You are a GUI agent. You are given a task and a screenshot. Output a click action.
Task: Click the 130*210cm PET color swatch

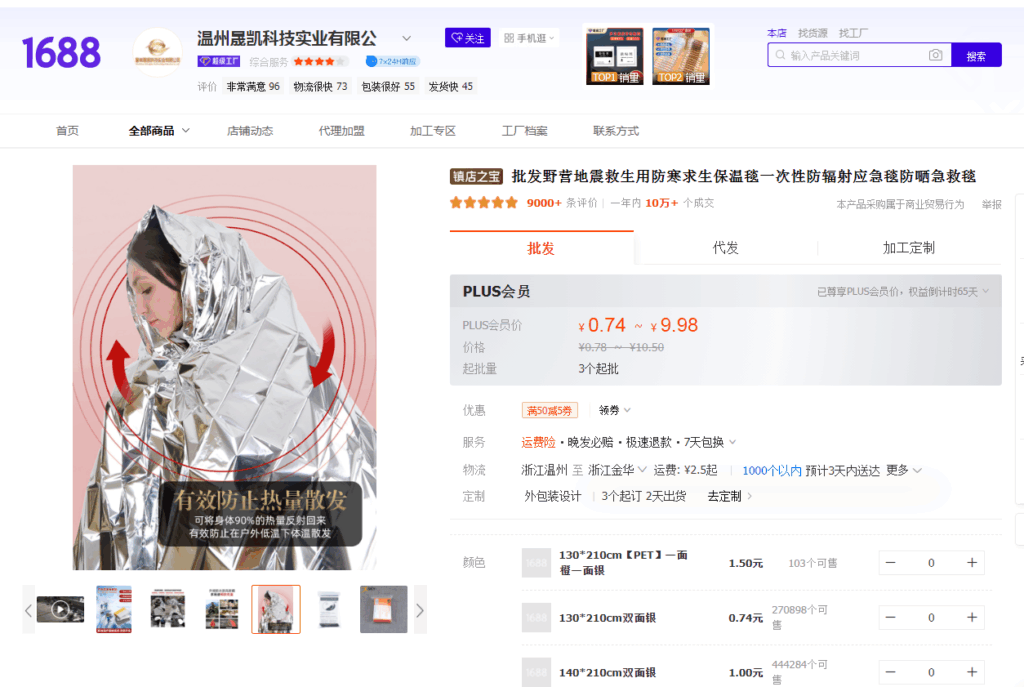tap(536, 563)
